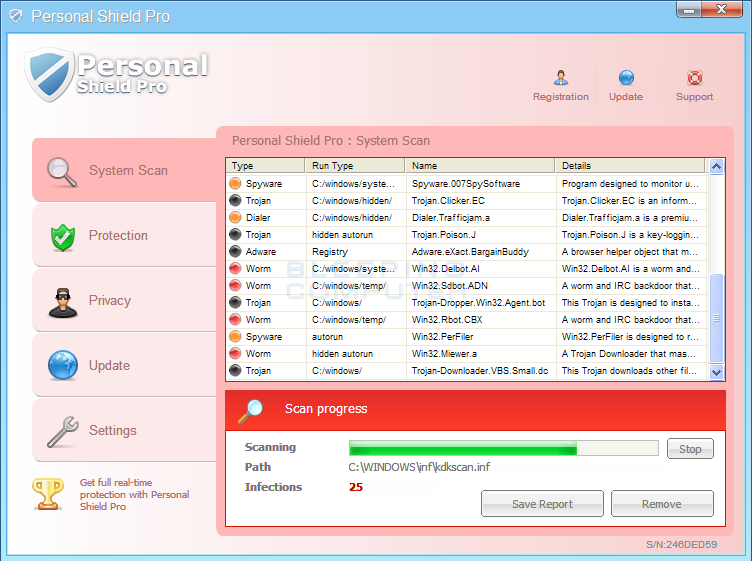752x561 pixels.
Task: Click the Update globe icon in header
Action: [x=626, y=78]
